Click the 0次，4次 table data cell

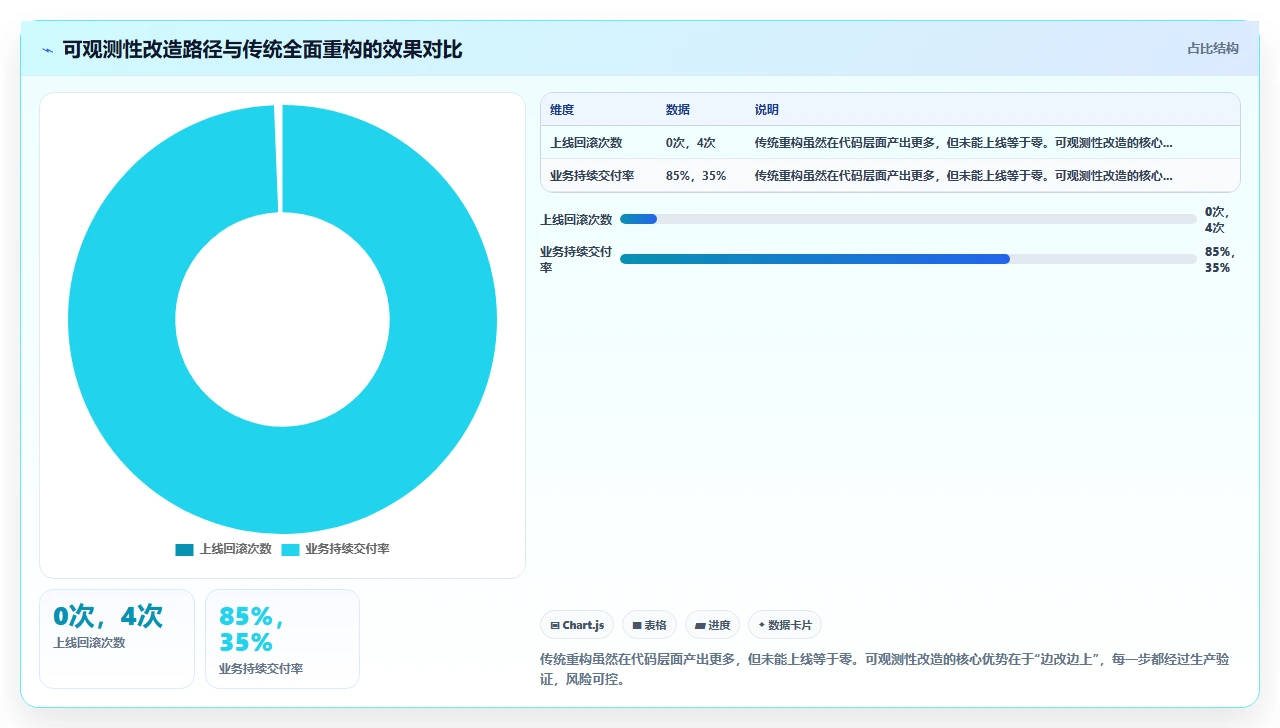tap(691, 143)
